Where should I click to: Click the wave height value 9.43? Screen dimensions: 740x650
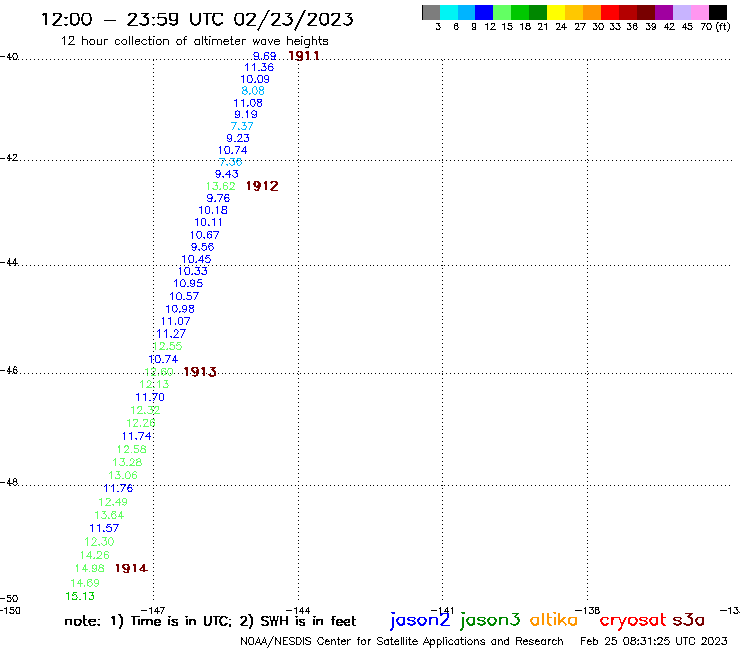(x=227, y=174)
